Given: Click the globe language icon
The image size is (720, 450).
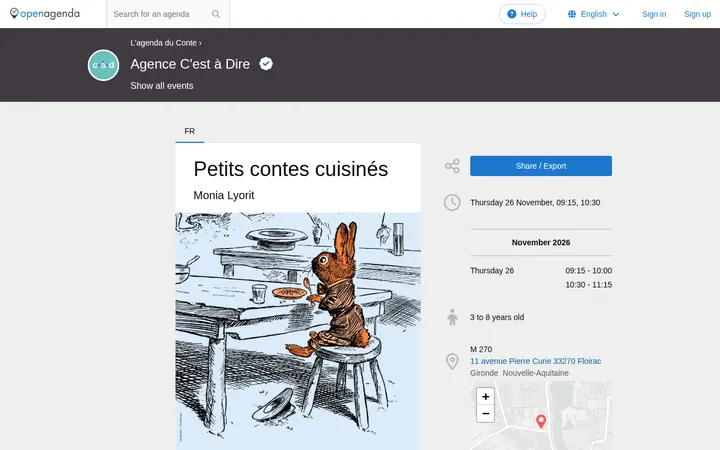Looking at the screenshot, I should (572, 14).
